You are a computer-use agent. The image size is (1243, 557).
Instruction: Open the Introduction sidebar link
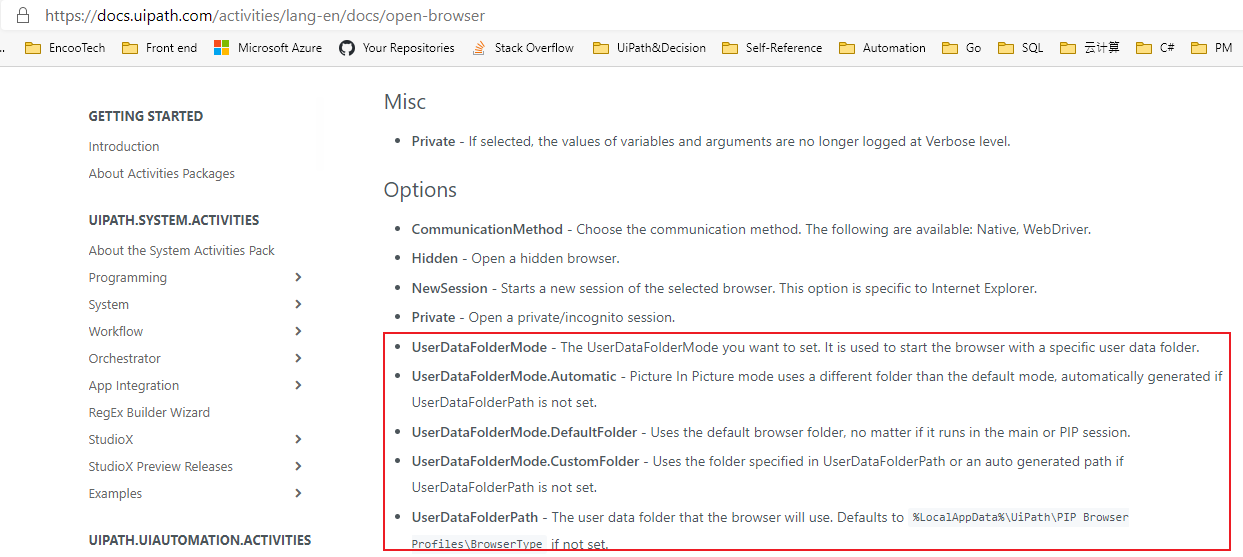(x=124, y=146)
